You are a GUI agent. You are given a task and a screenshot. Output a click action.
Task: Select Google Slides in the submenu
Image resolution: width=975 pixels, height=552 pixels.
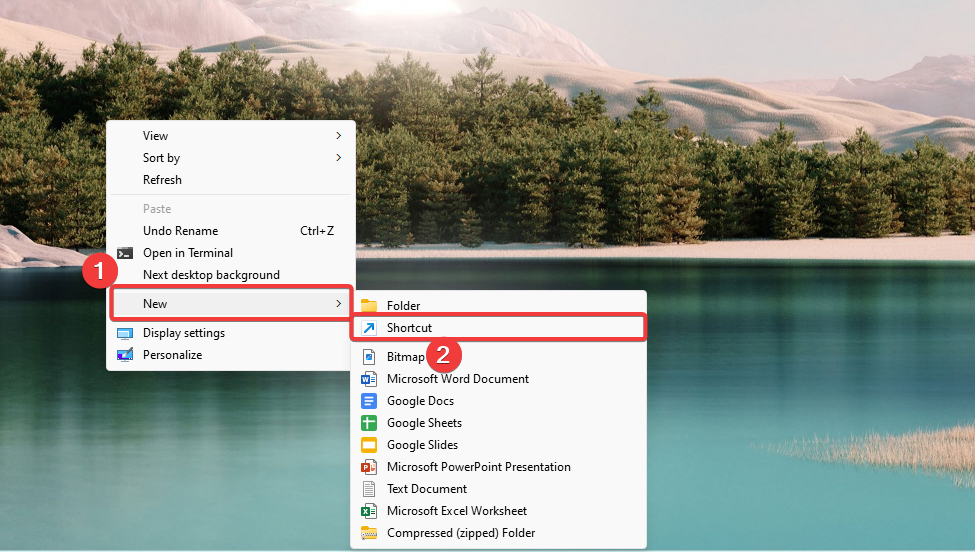[498, 445]
